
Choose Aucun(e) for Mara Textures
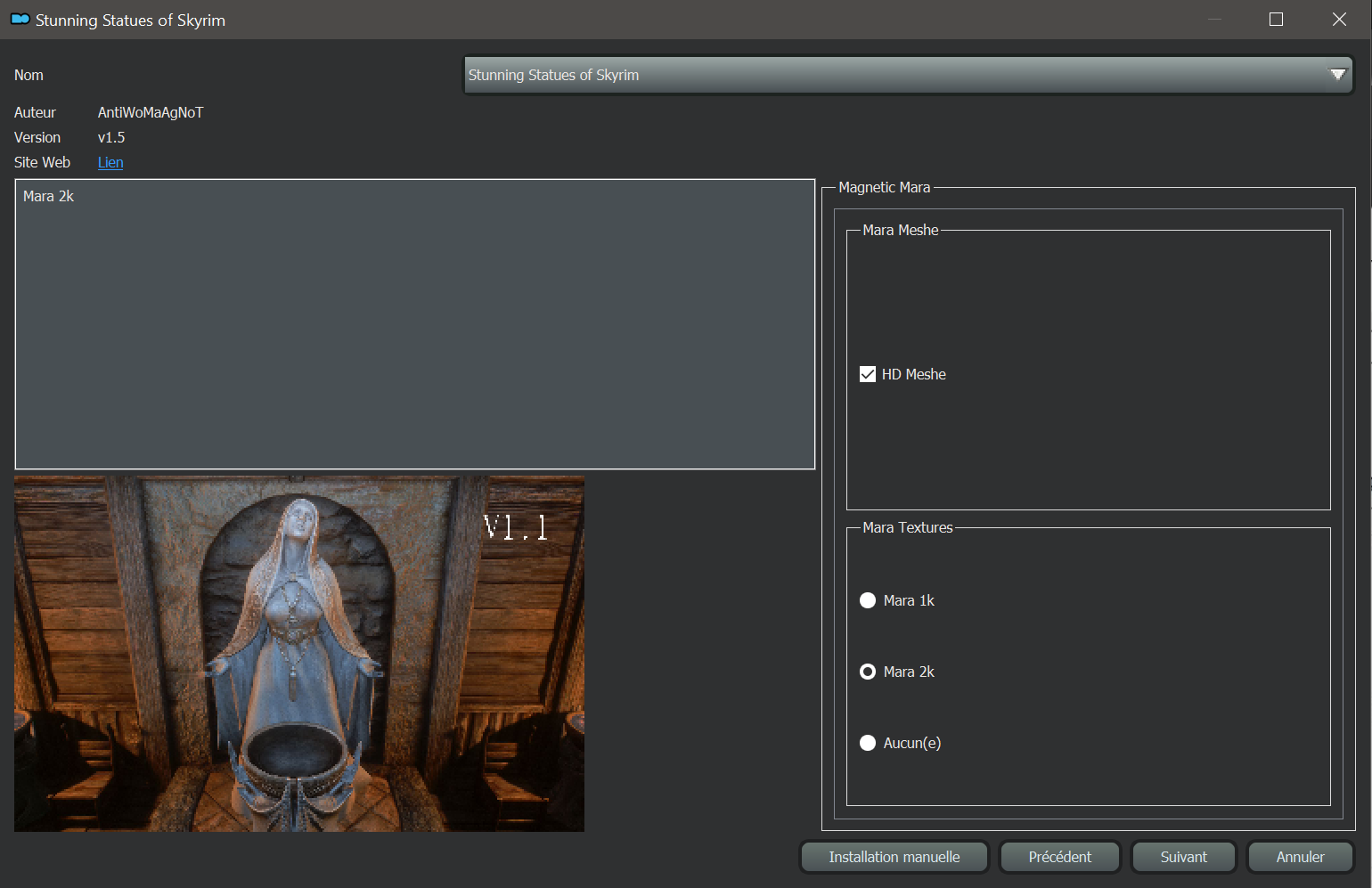tap(868, 743)
